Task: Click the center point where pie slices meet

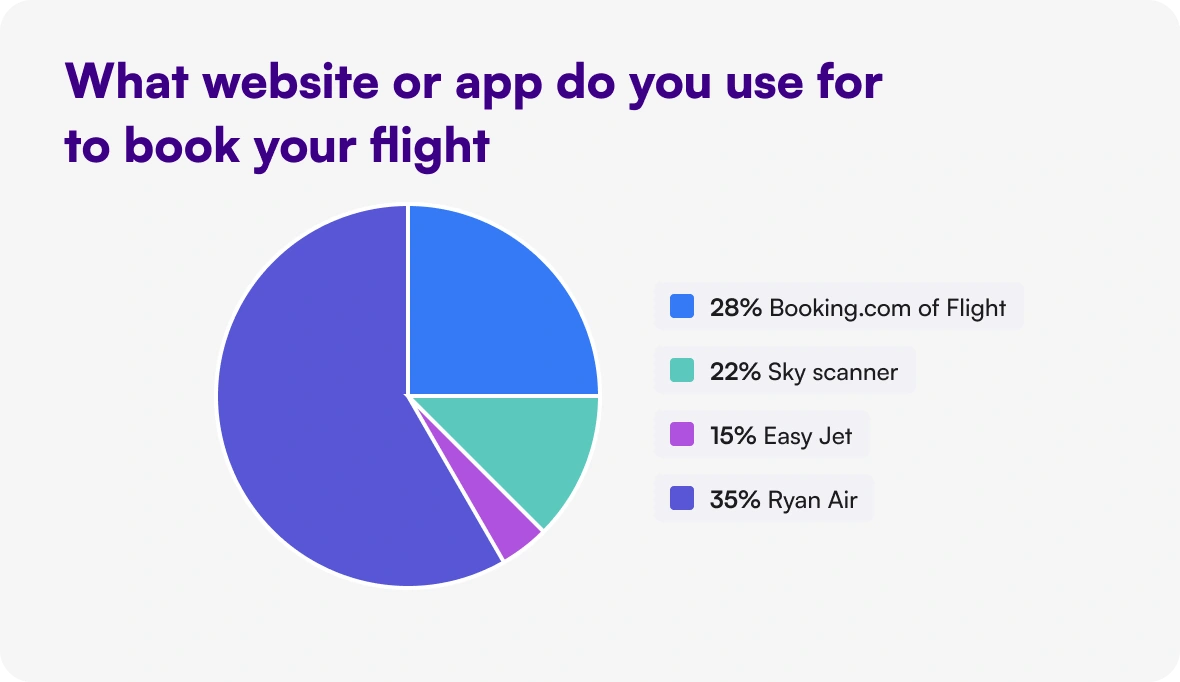Action: pyautogui.click(x=408, y=395)
